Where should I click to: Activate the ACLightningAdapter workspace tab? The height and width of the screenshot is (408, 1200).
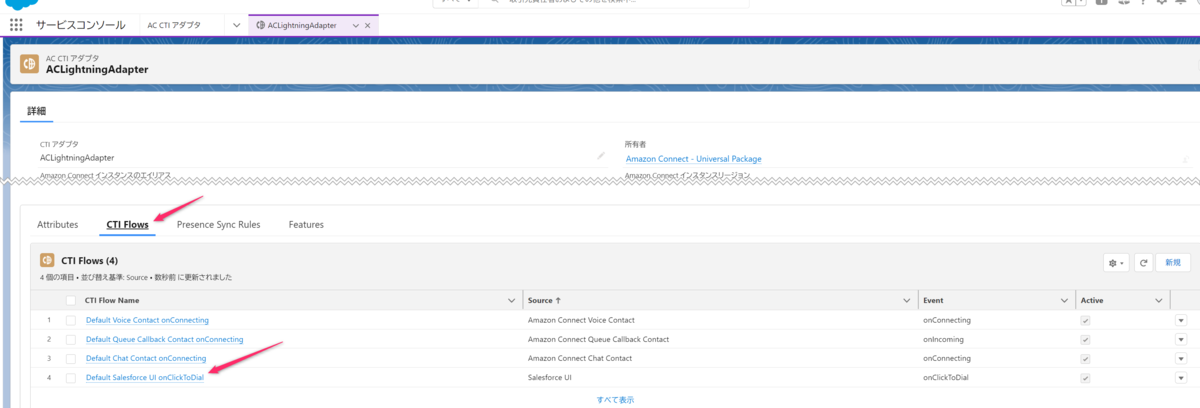pyautogui.click(x=301, y=24)
